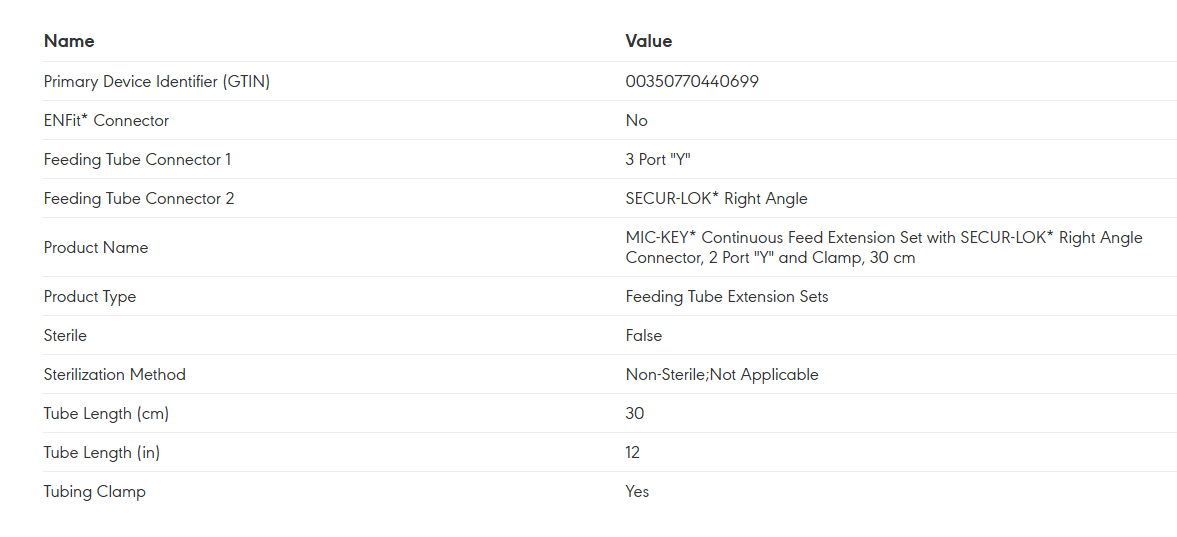Click the Name column header
This screenshot has height=537, width=1177.
pos(69,41)
